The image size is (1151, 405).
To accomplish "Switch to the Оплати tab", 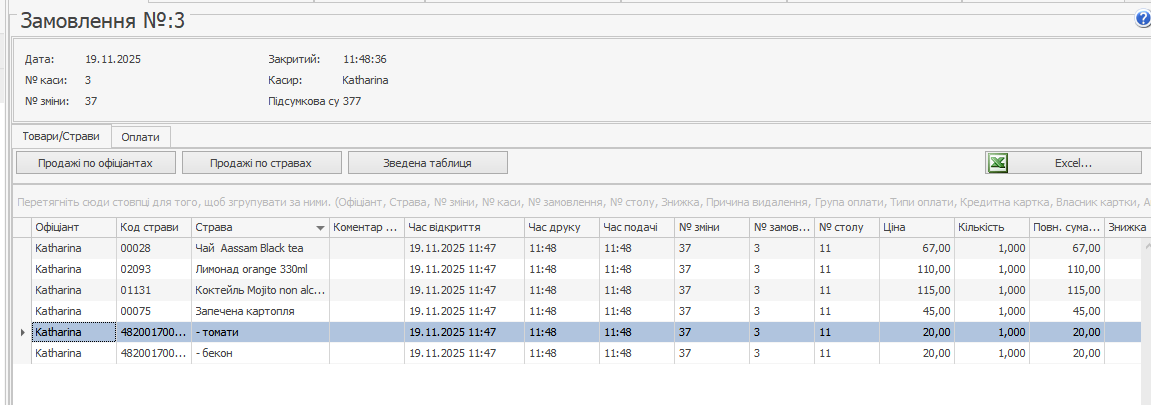I will [141, 137].
